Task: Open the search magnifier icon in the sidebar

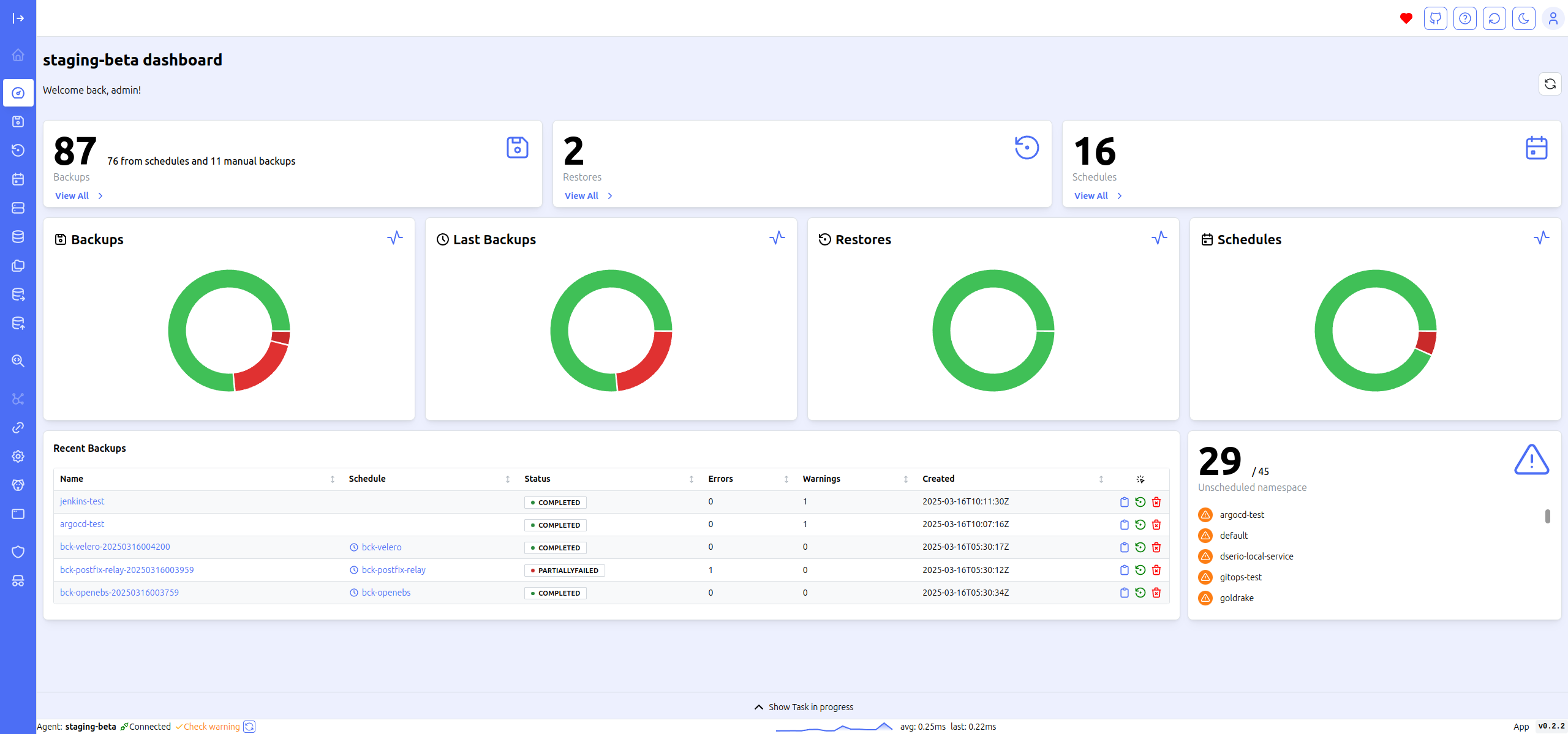Action: pyautogui.click(x=18, y=361)
